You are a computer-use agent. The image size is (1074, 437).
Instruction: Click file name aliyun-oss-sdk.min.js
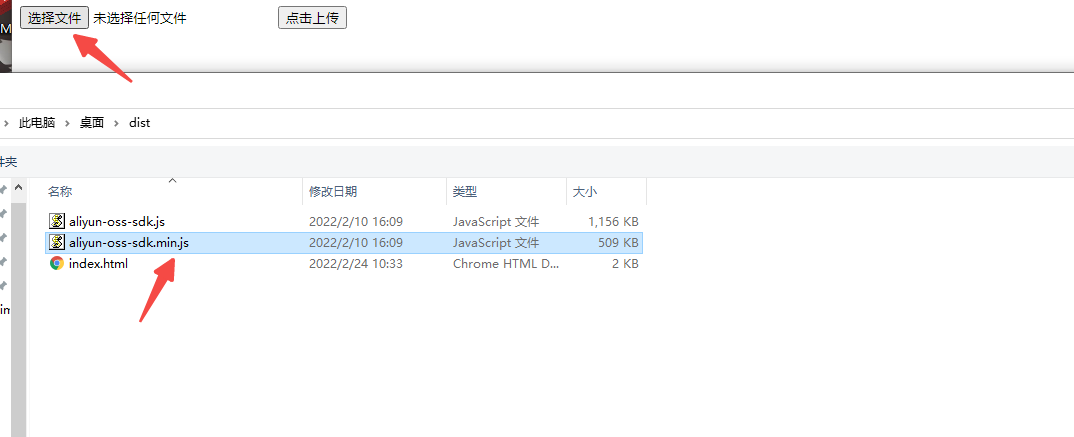pyautogui.click(x=129, y=242)
